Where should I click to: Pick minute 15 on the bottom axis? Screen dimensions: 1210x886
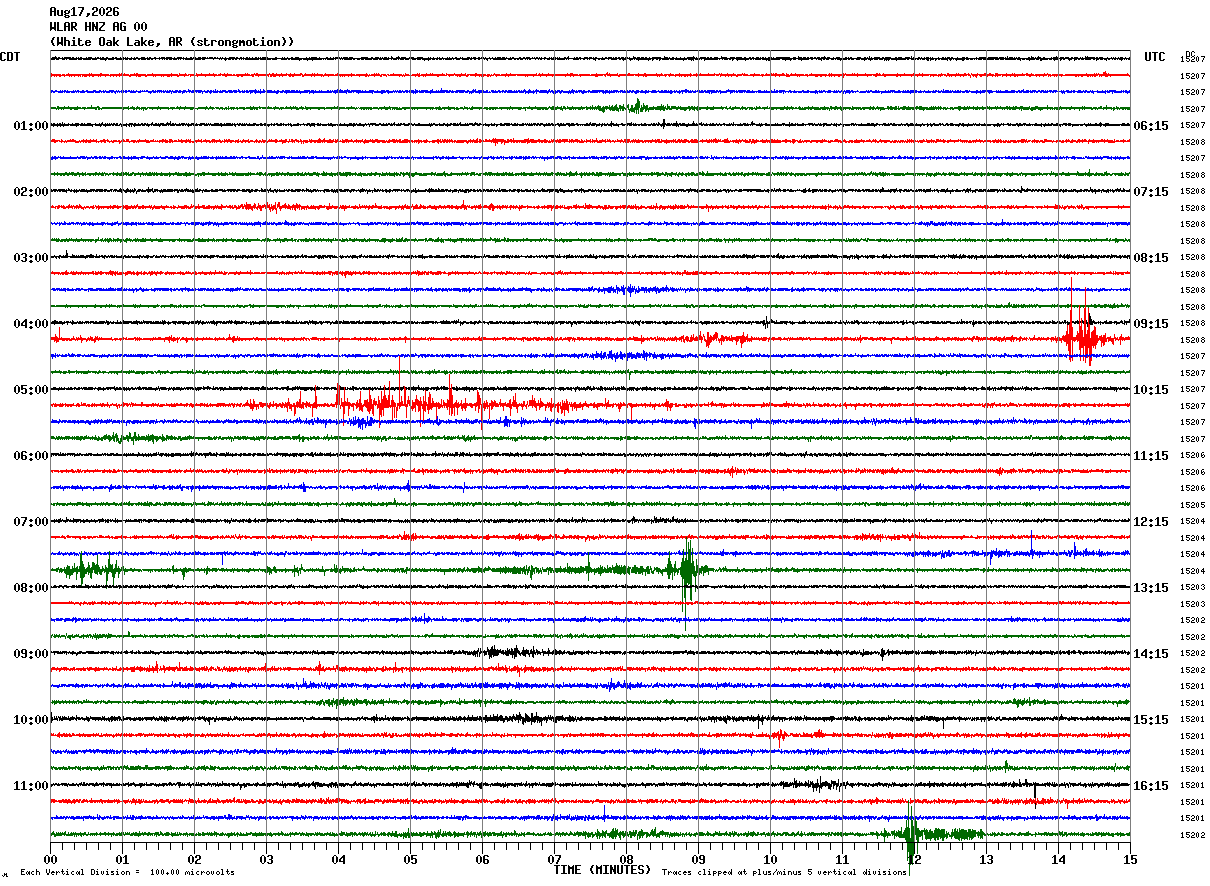[x=1130, y=859]
